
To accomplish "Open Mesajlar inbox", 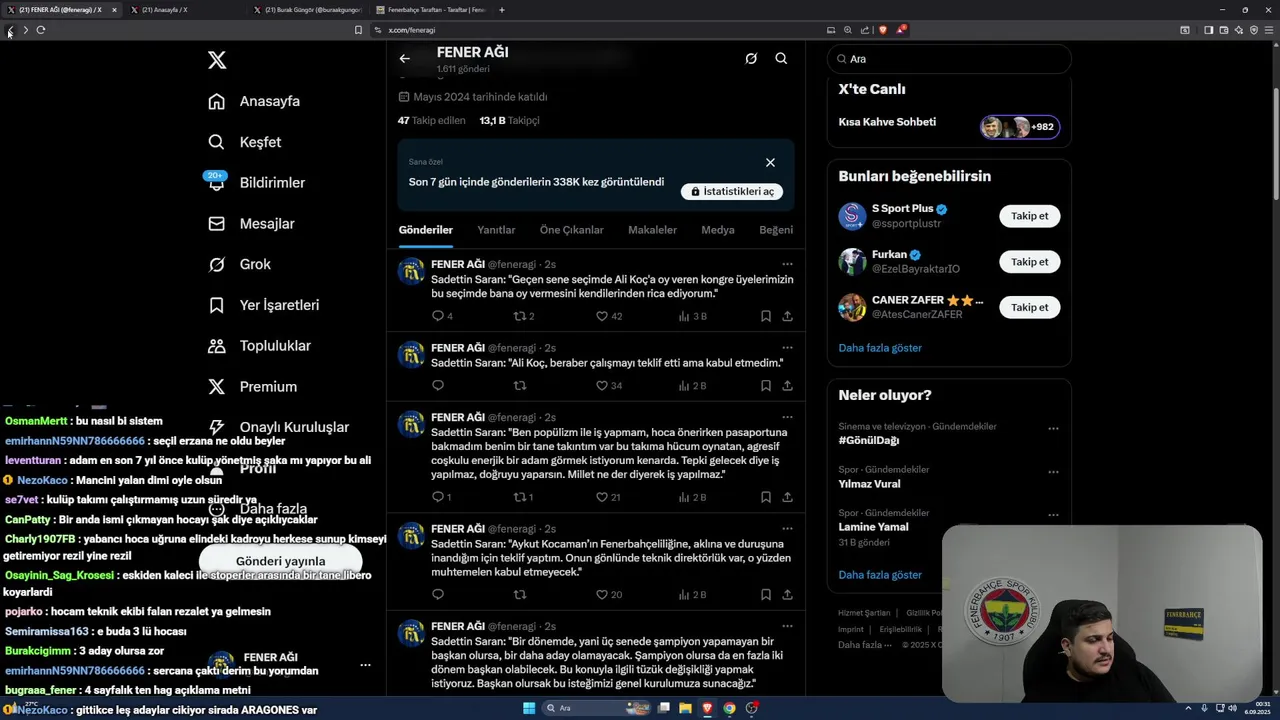I will tap(251, 224).
